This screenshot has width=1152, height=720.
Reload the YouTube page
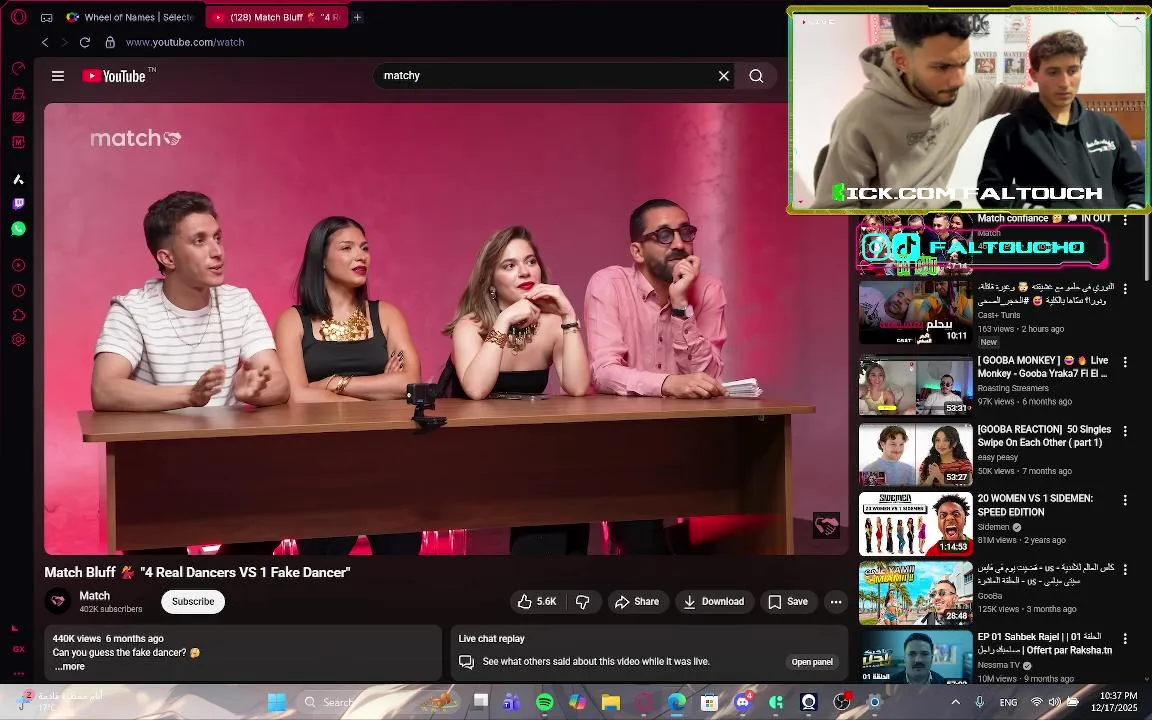[85, 43]
